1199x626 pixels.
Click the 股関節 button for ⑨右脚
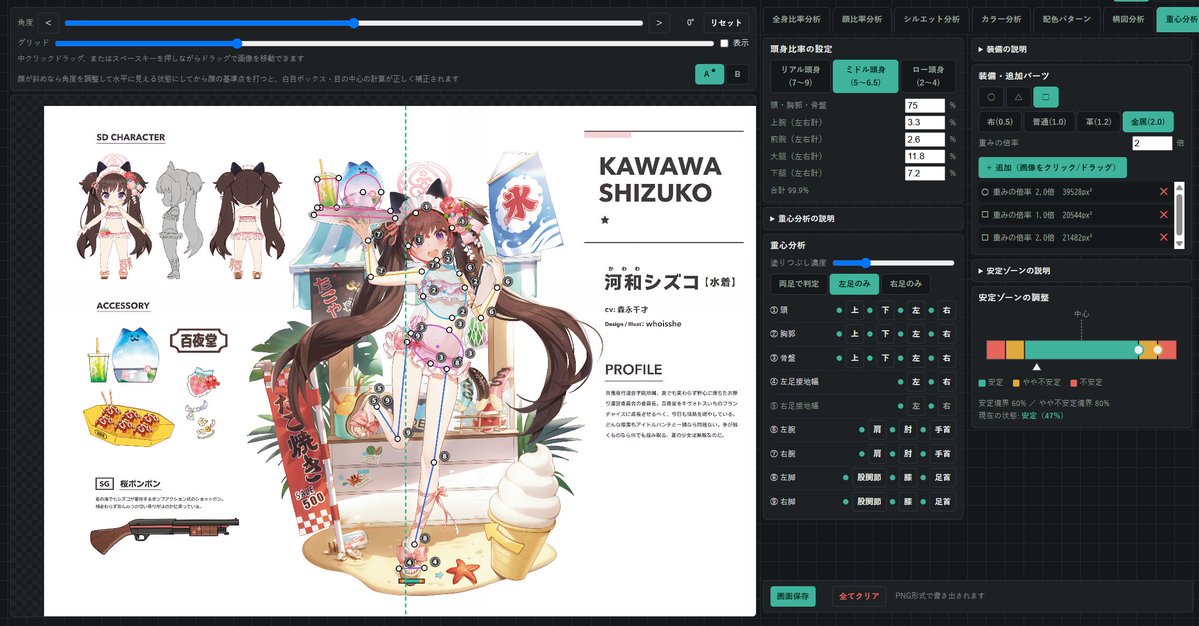coord(869,501)
